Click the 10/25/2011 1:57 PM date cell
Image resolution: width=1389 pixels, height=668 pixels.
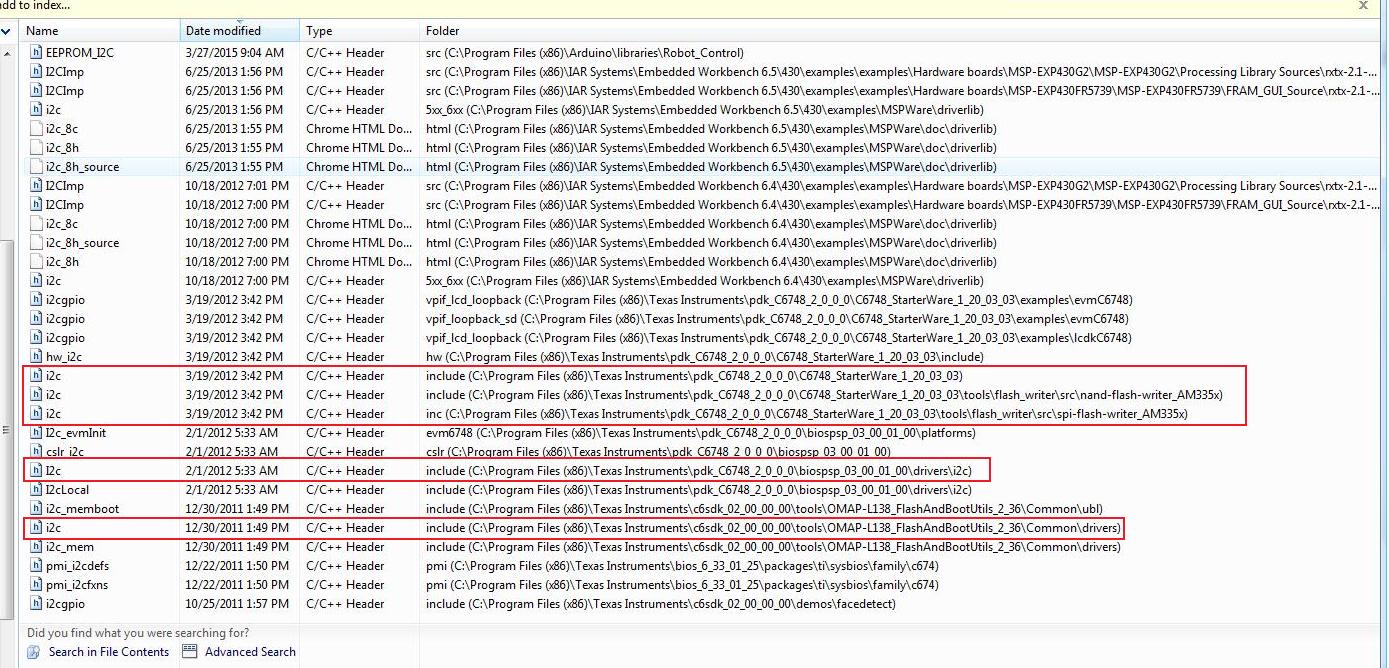point(237,603)
